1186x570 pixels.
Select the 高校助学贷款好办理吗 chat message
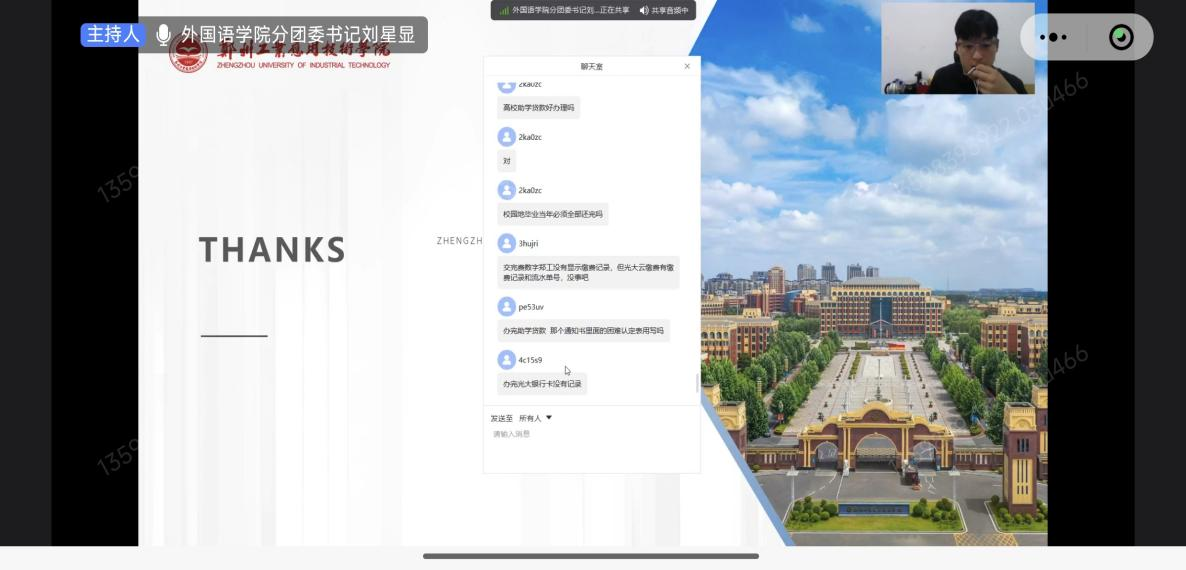538,107
